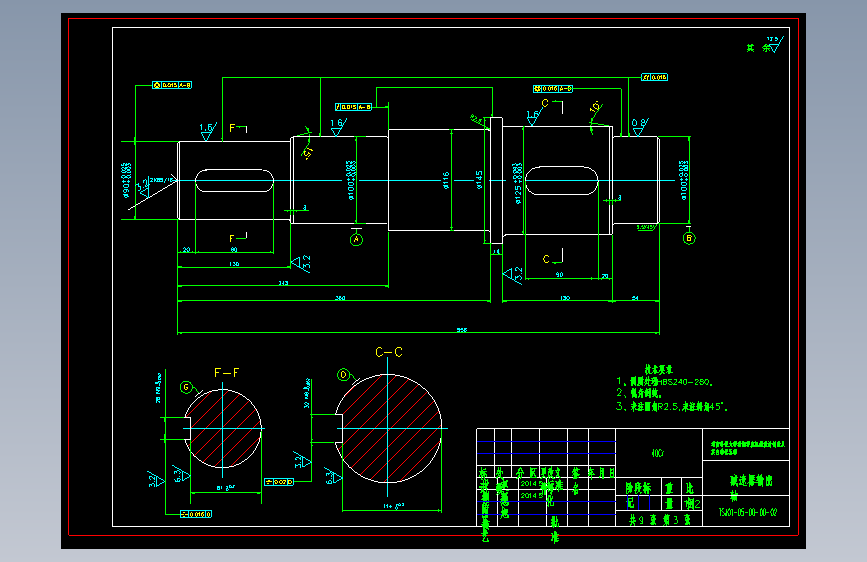Image resolution: width=867 pixels, height=562 pixels.
Task: Select the first 2014.5 date entry
Action: coord(531,483)
